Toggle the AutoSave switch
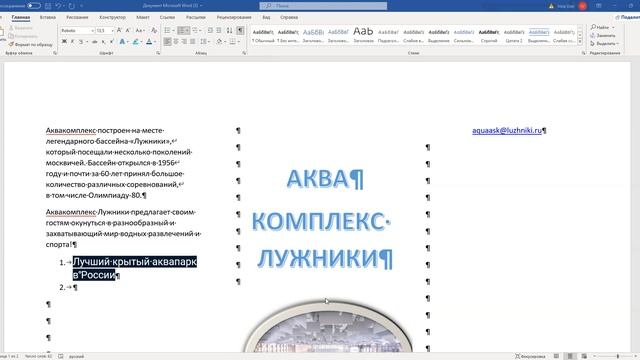This screenshot has width=640, height=360. [34, 6]
